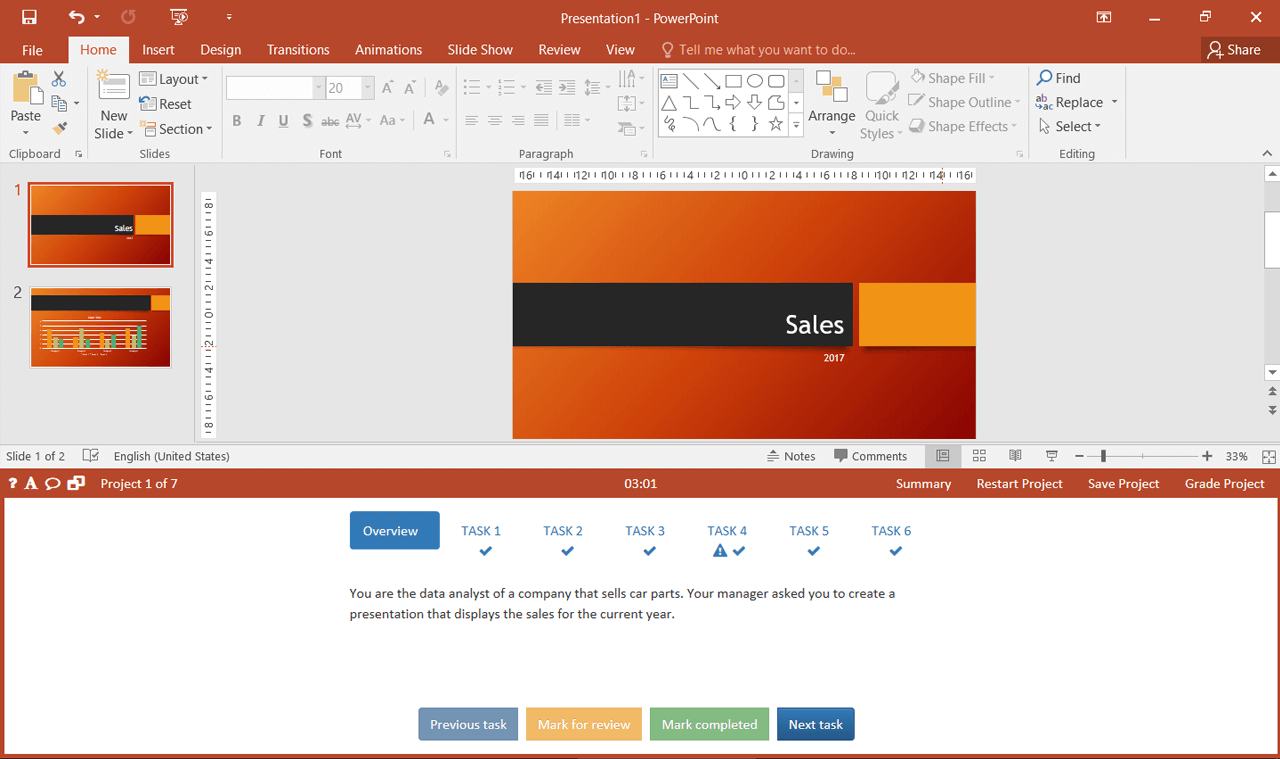Open the Transitions tab
1280x759 pixels.
(298, 50)
